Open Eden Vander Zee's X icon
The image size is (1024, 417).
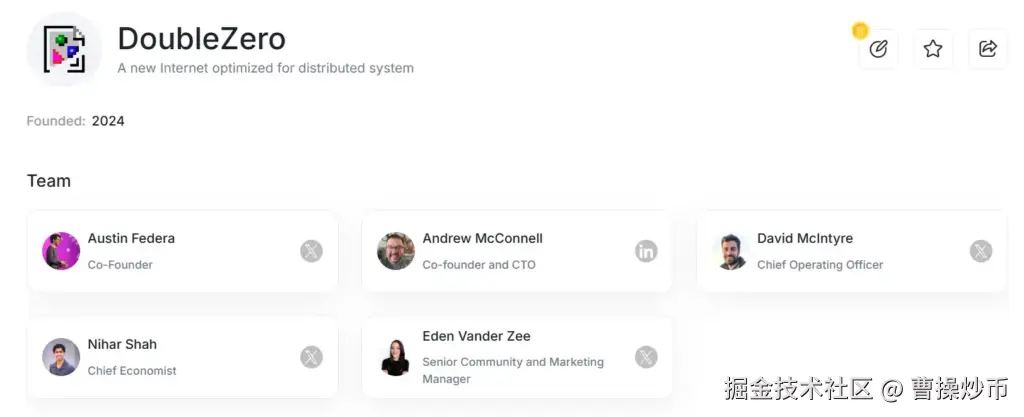[646, 357]
